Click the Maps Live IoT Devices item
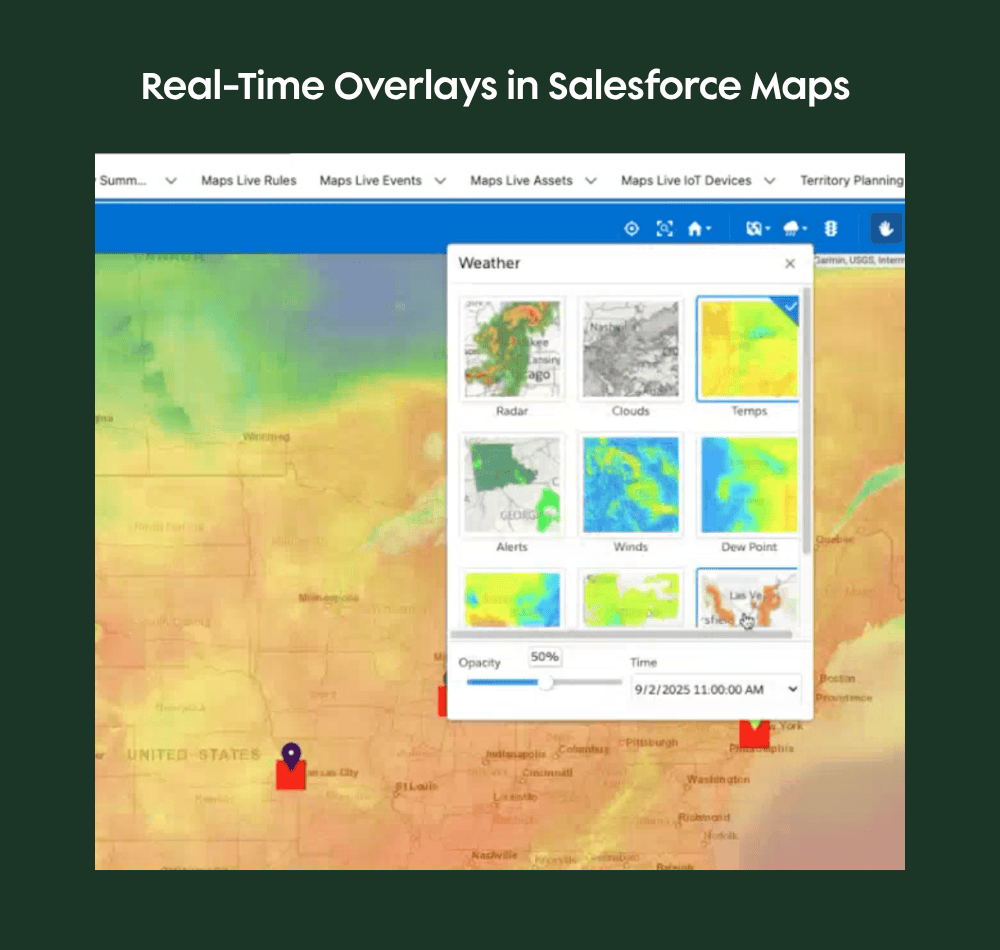This screenshot has height=950, width=1000. (686, 181)
